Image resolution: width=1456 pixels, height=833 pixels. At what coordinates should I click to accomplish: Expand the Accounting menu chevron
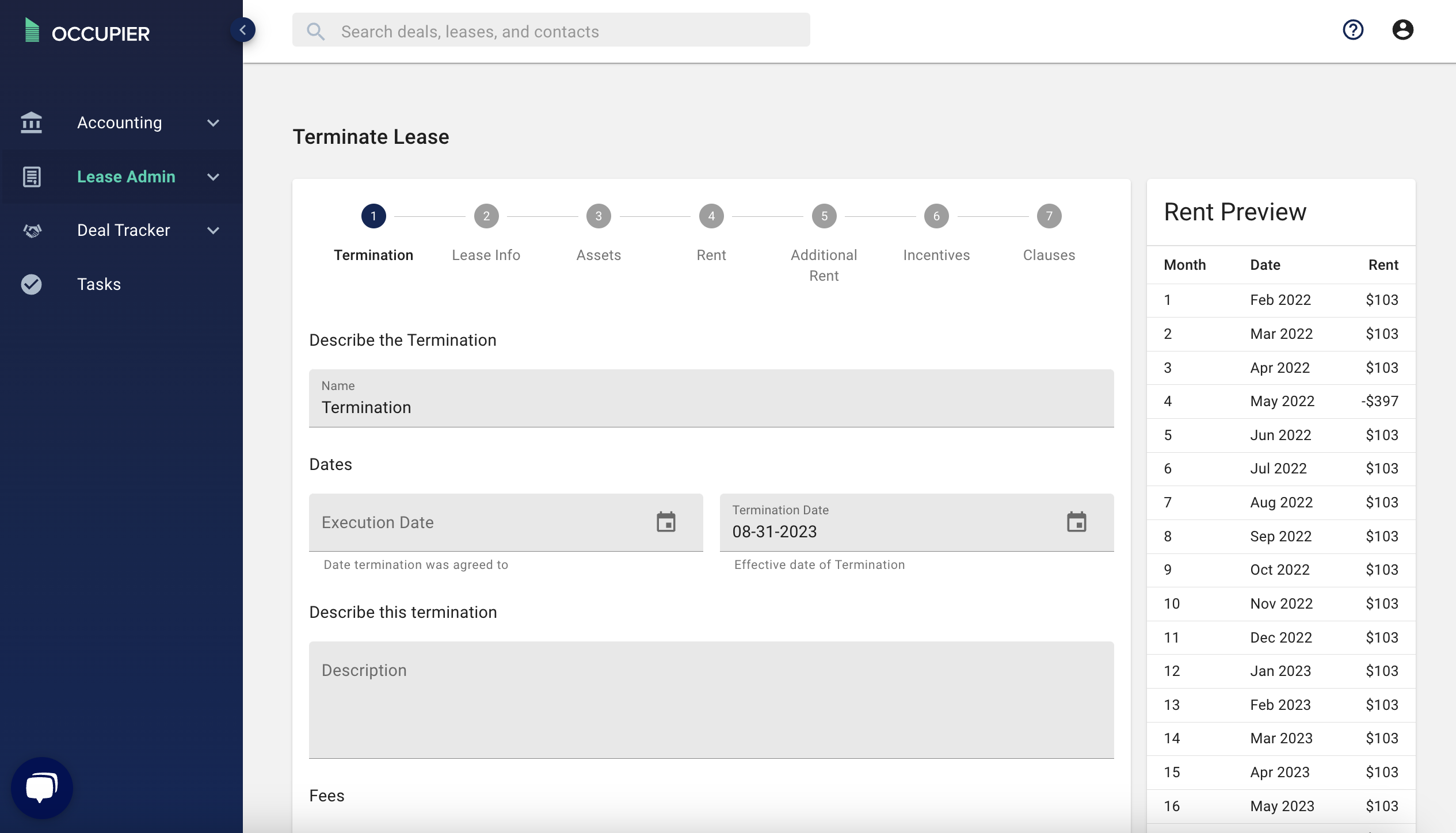214,123
